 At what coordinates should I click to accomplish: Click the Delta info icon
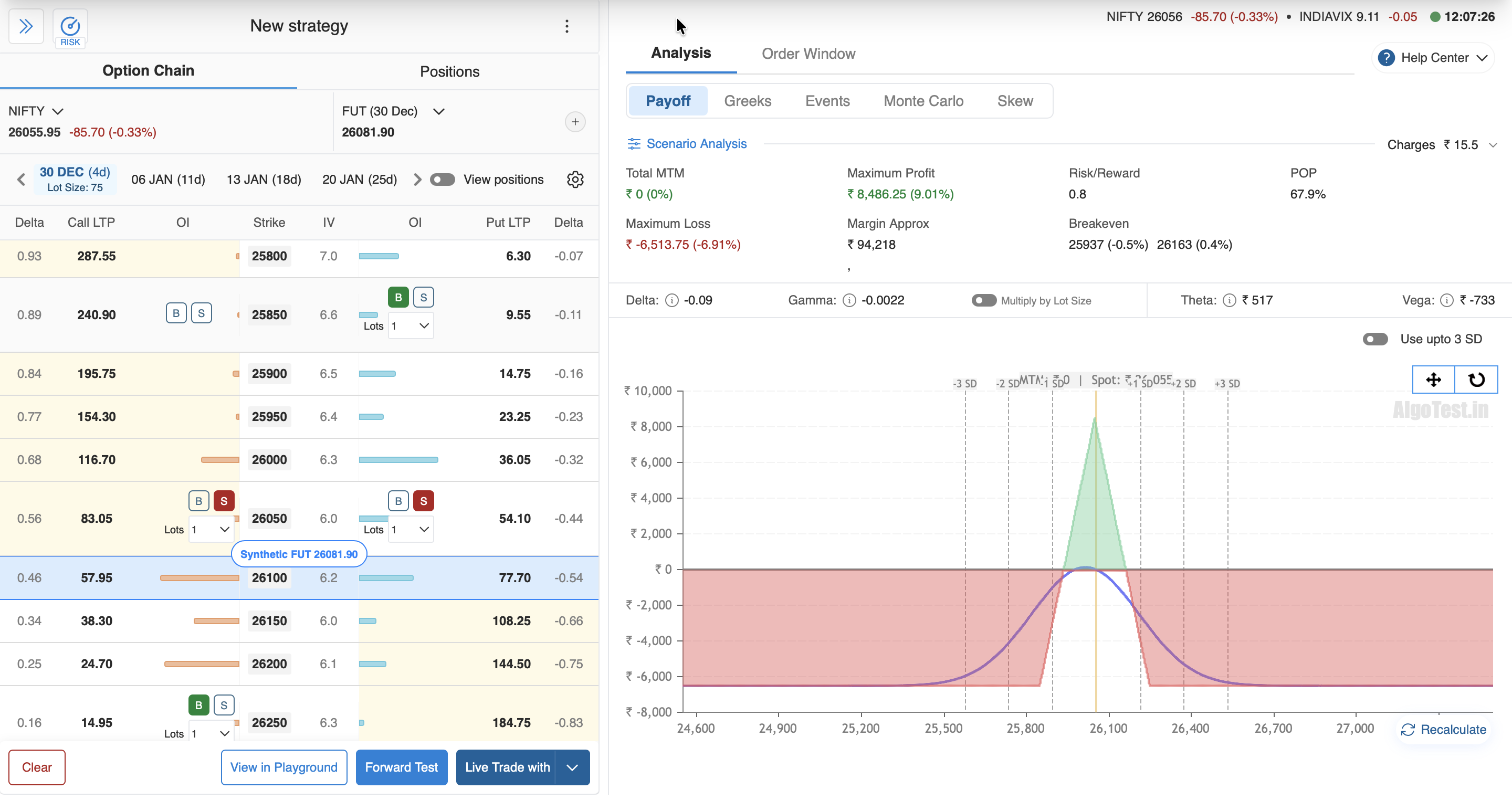[671, 300]
